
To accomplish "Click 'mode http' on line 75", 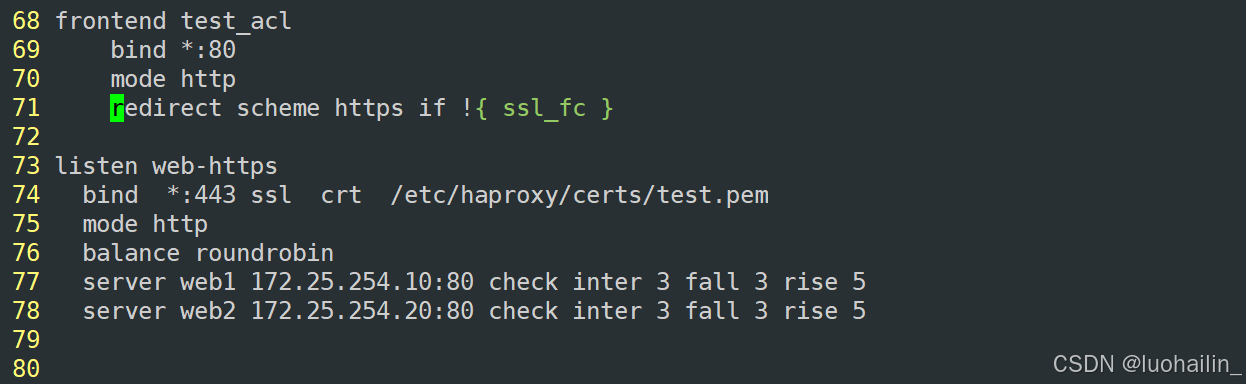I will point(145,223).
